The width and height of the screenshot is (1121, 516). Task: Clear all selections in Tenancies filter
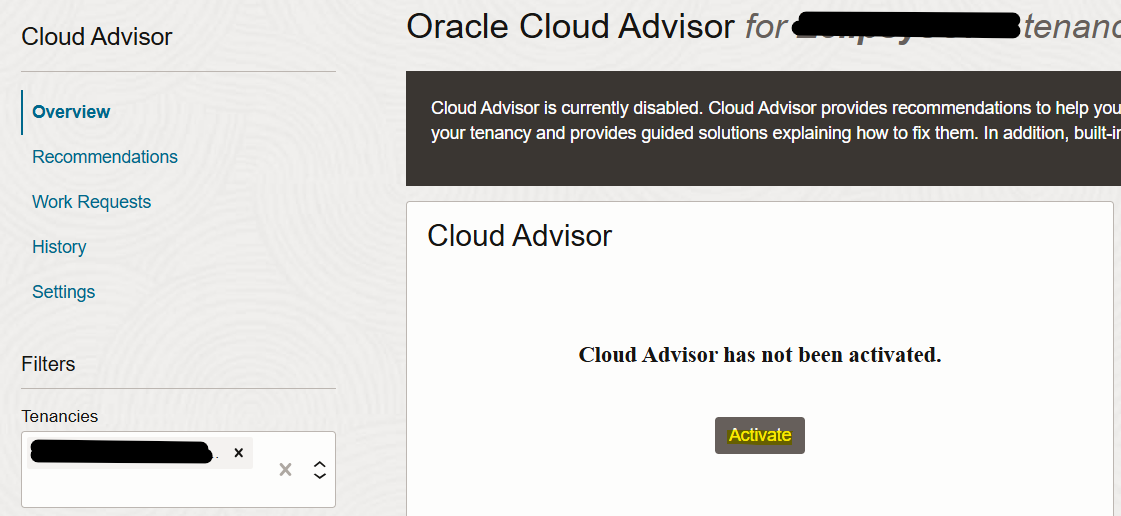[285, 469]
